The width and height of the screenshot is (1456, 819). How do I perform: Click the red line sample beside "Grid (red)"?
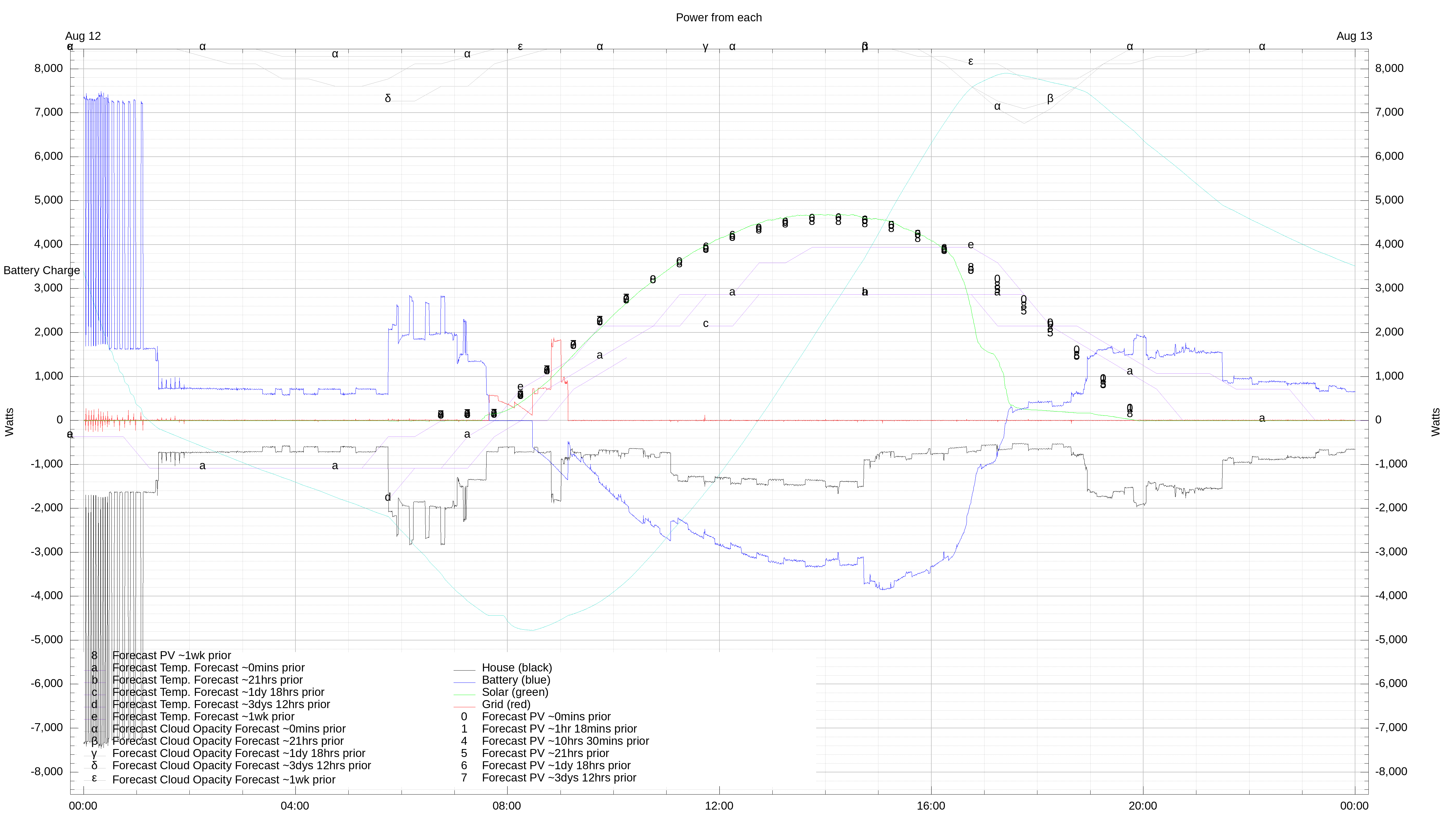(464, 706)
